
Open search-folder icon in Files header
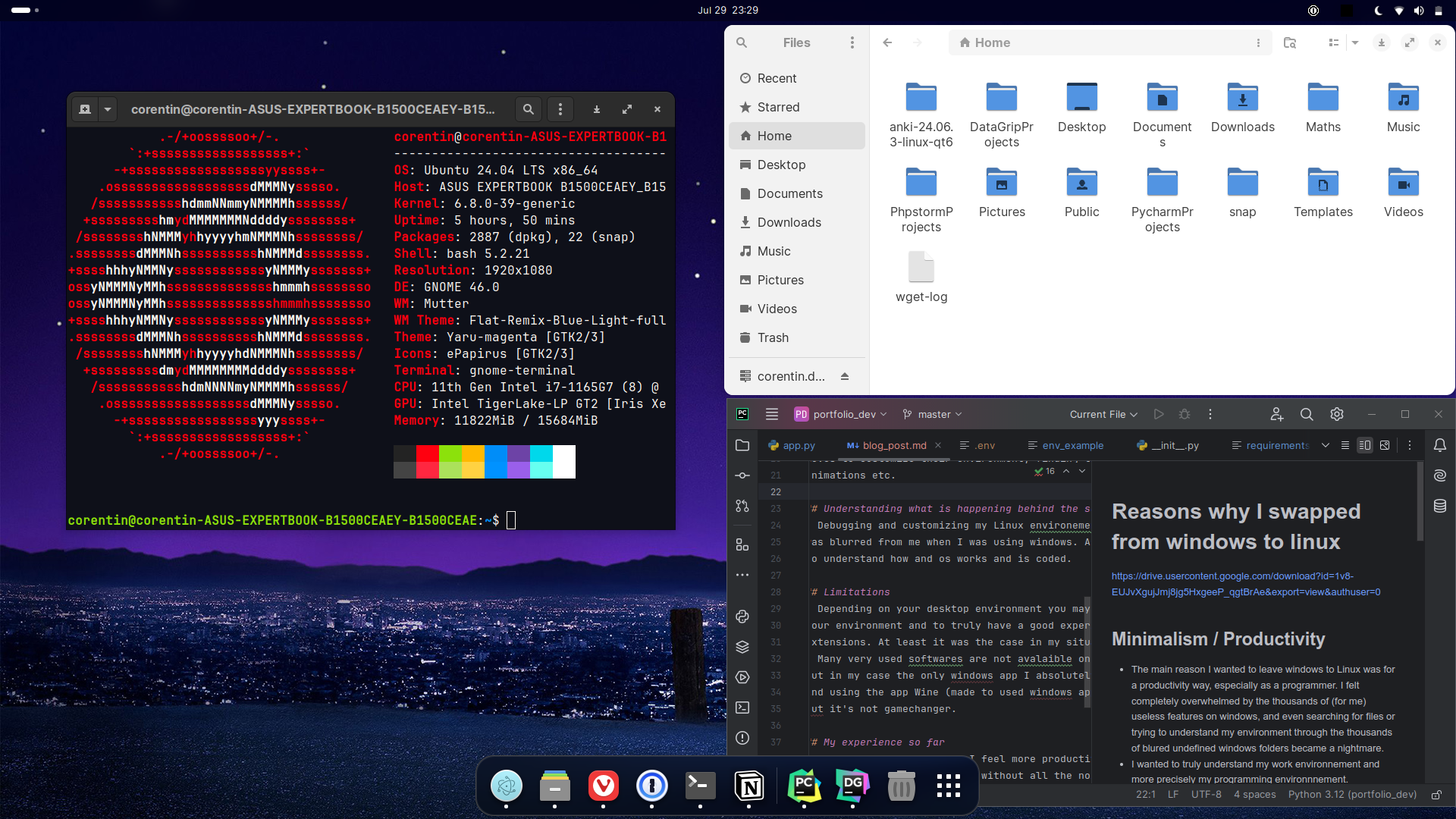pos(1290,42)
